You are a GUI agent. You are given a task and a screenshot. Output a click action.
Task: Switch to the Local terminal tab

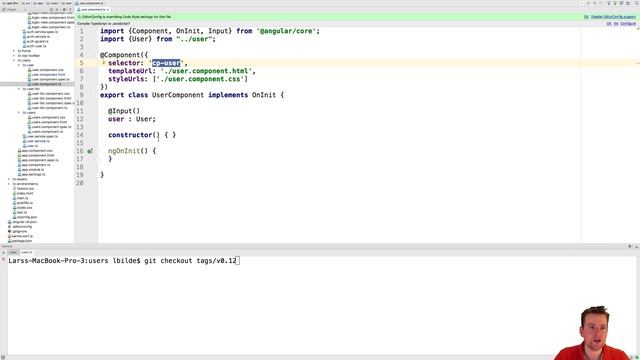[13, 253]
